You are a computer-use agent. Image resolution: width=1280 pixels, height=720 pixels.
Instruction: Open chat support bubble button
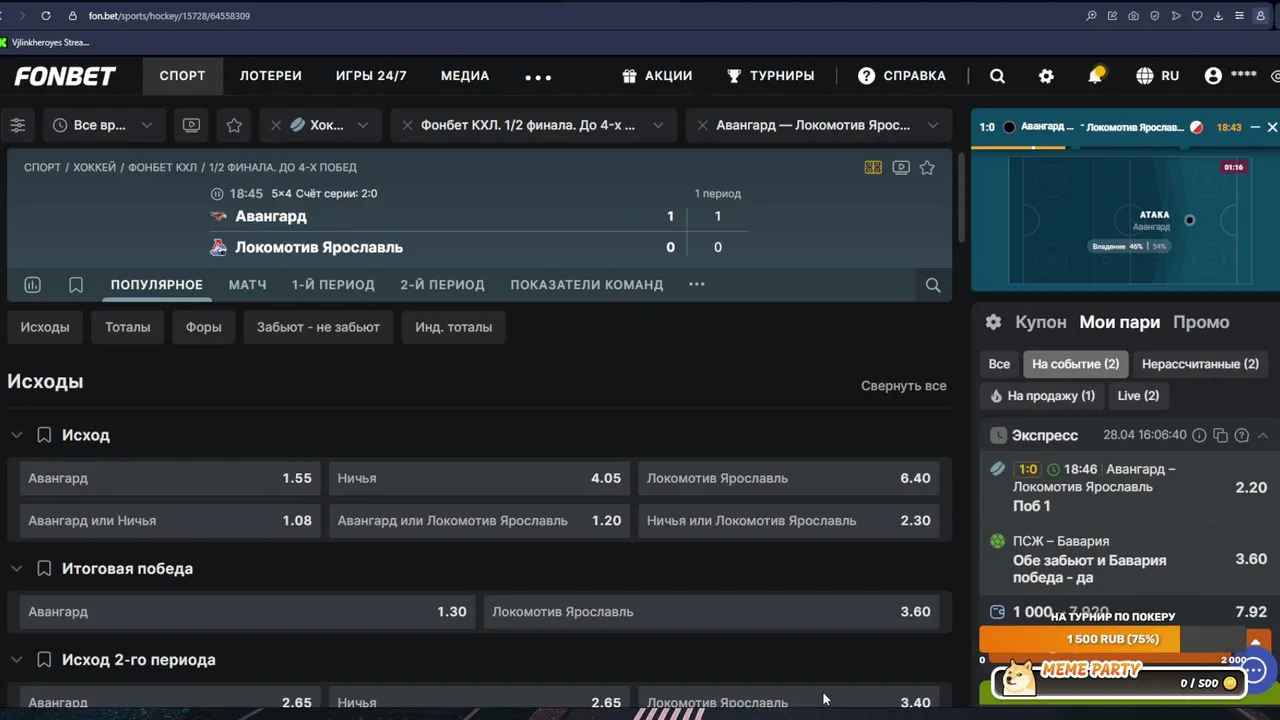pos(1254,670)
